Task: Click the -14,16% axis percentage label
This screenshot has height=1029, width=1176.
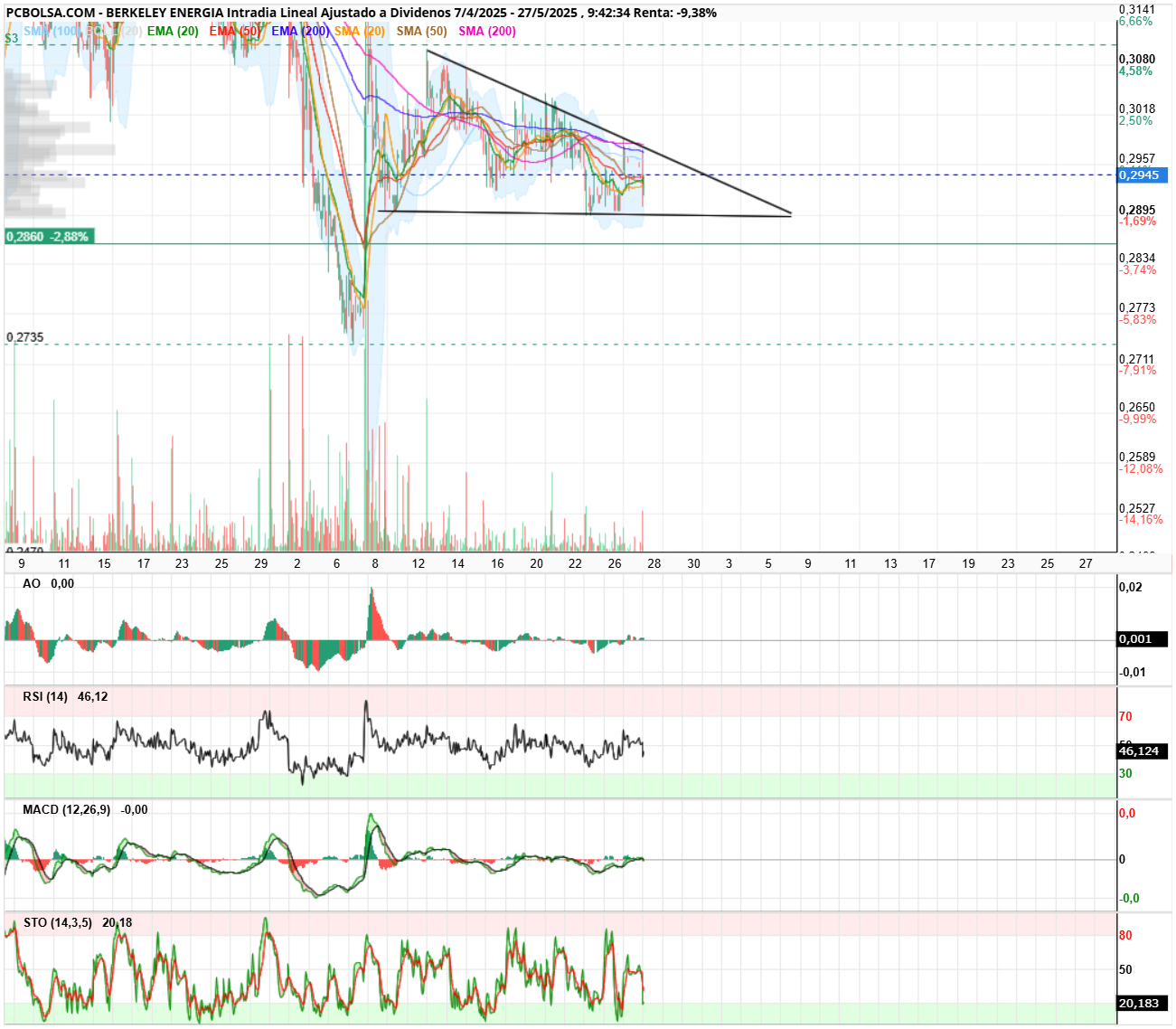Action: [x=1141, y=519]
